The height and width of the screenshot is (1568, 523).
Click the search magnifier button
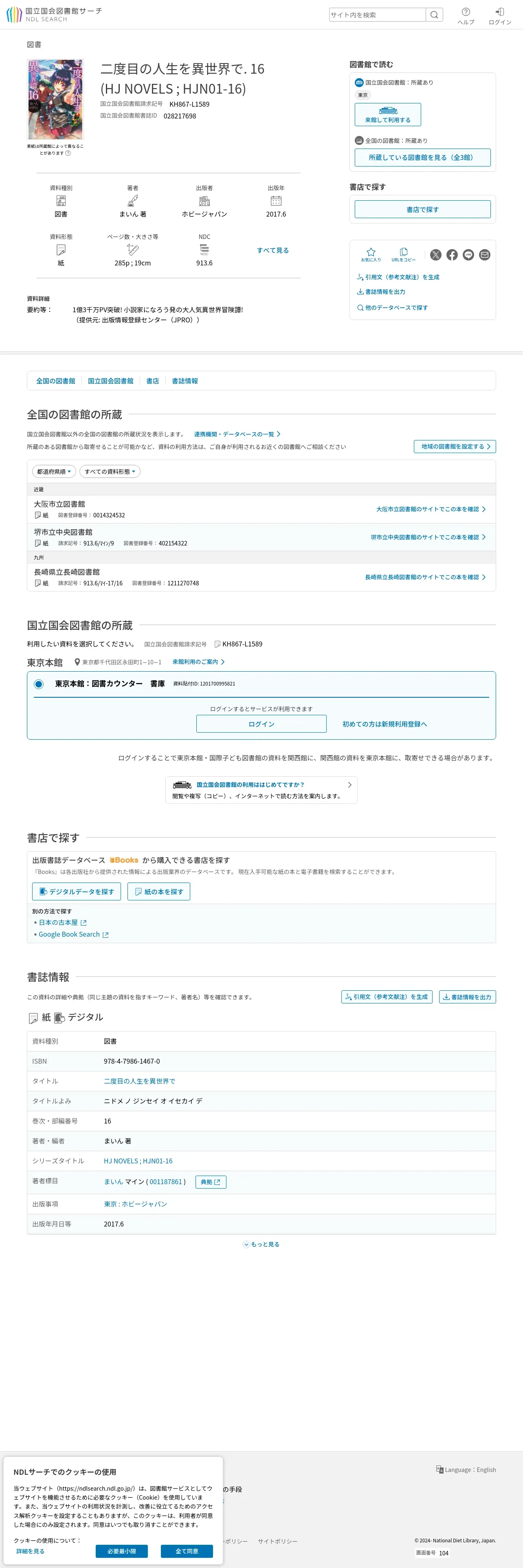434,15
